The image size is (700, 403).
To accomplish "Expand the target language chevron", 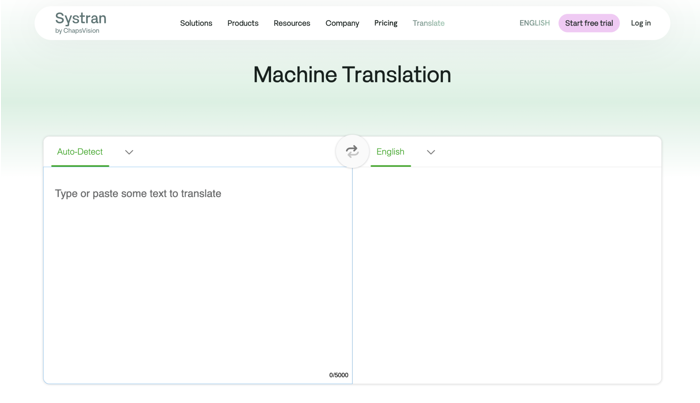I will pyautogui.click(x=431, y=153).
